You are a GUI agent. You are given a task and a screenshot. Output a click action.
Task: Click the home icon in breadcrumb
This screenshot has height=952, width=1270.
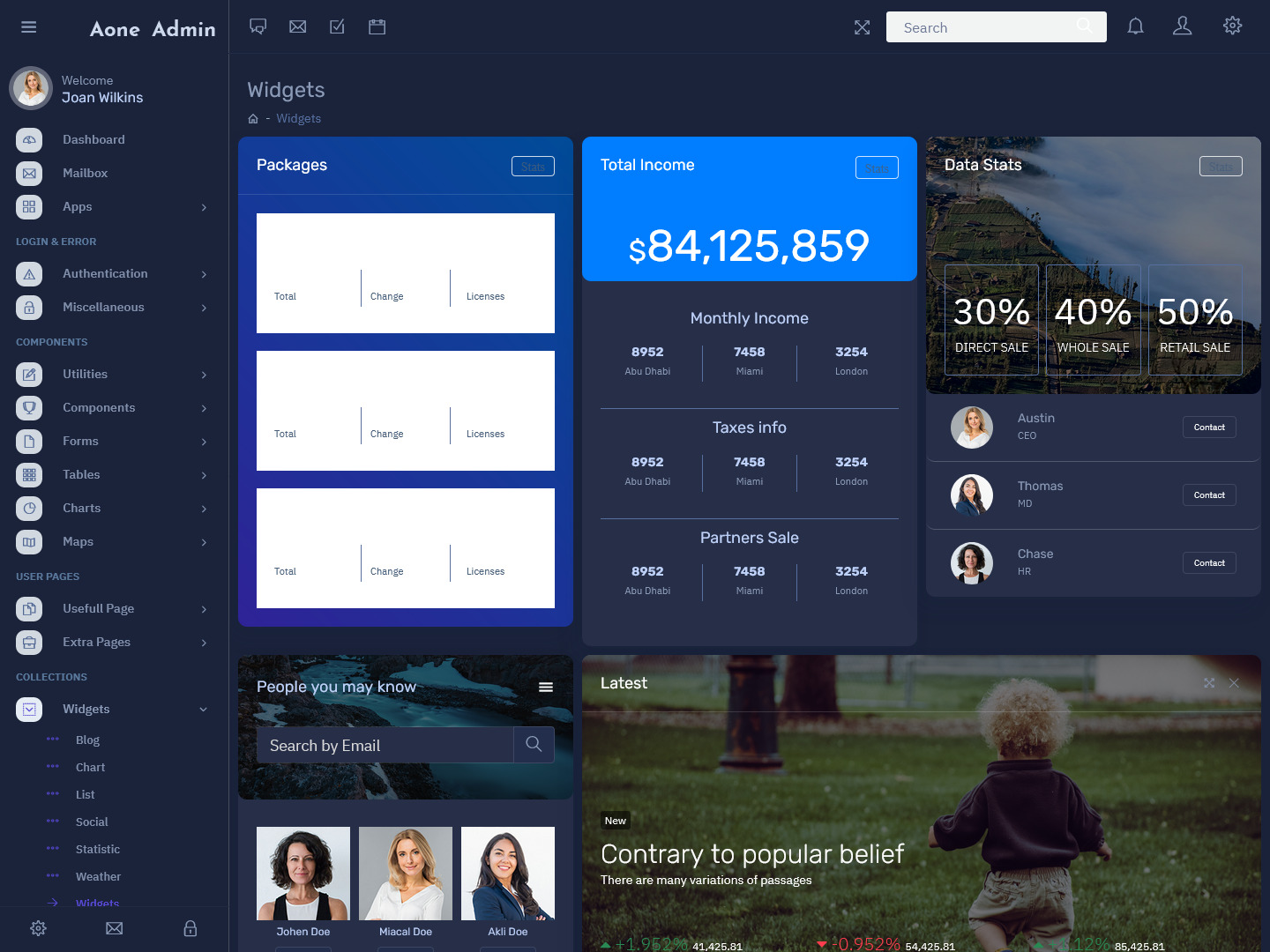[253, 119]
